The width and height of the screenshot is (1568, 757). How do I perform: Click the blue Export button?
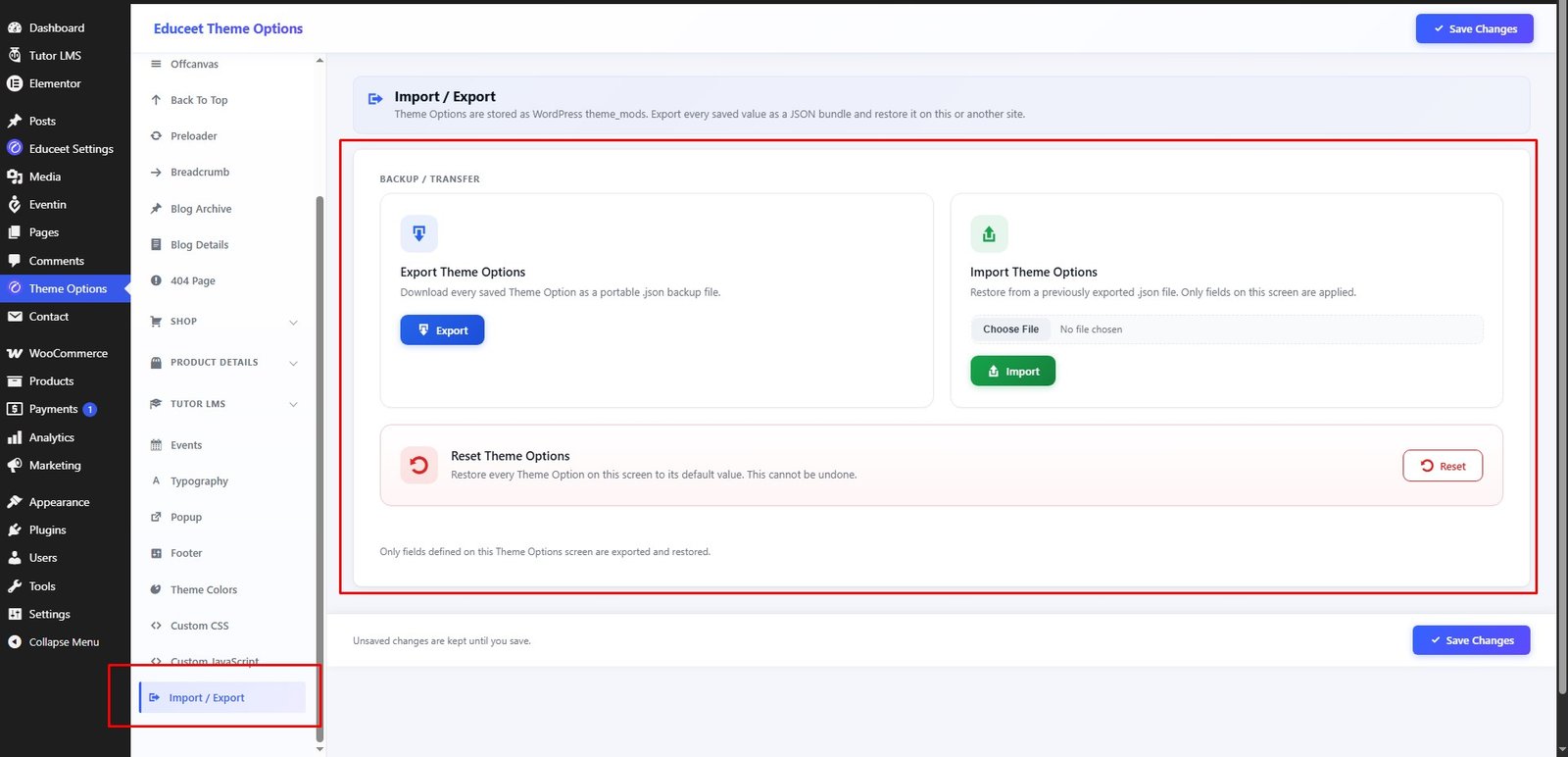[x=442, y=330]
